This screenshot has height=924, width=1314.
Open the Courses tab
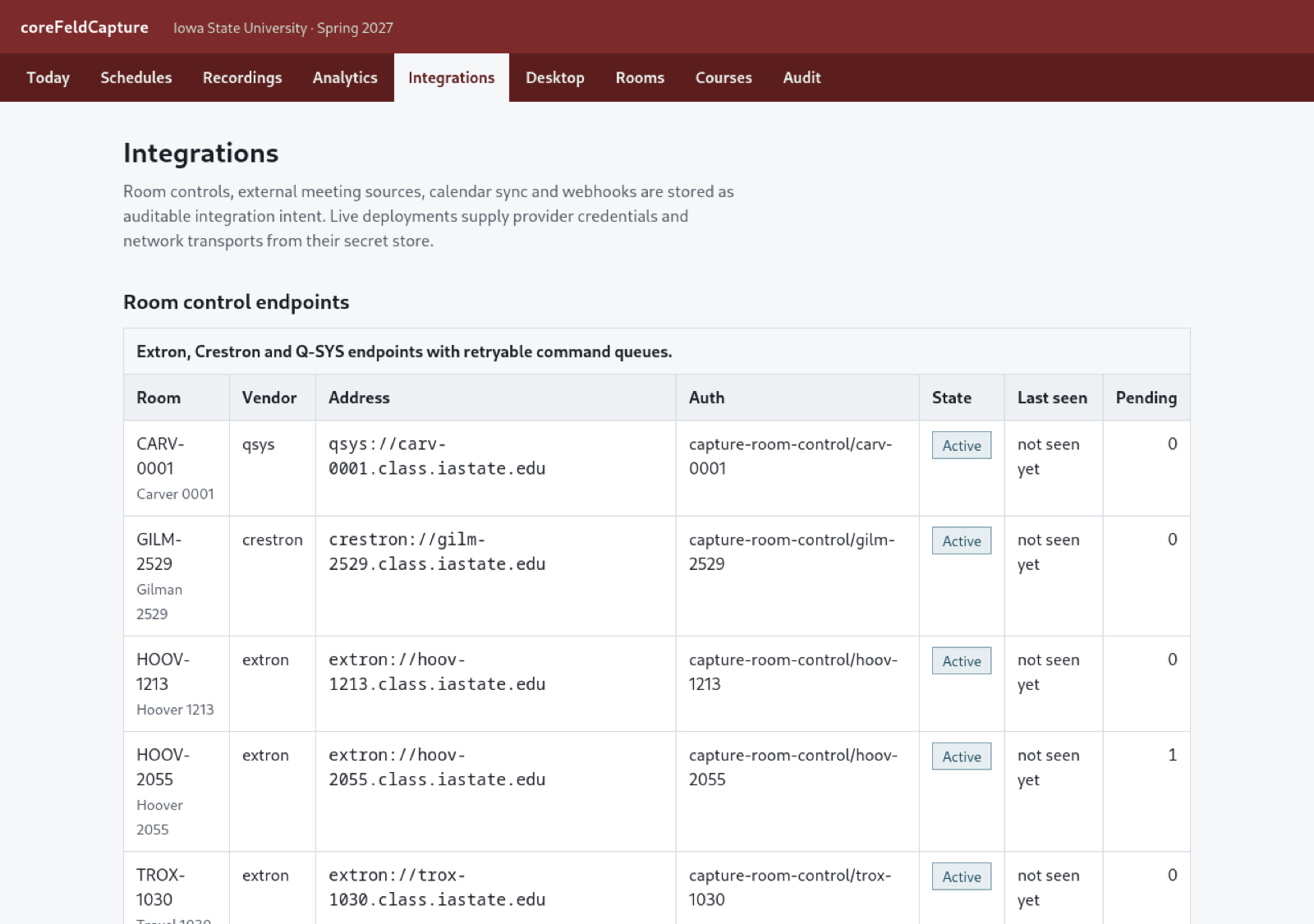[x=724, y=77]
